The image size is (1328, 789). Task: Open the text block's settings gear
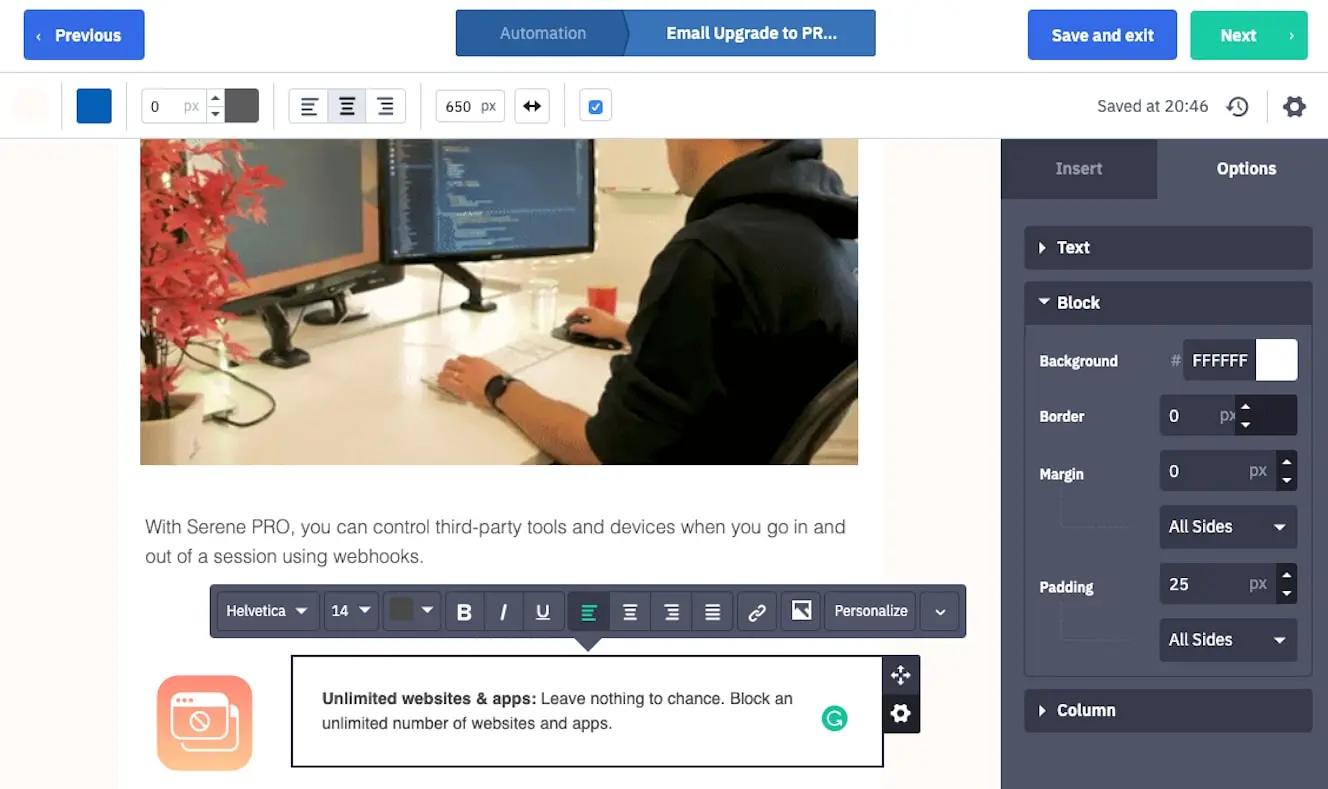pyautogui.click(x=900, y=714)
